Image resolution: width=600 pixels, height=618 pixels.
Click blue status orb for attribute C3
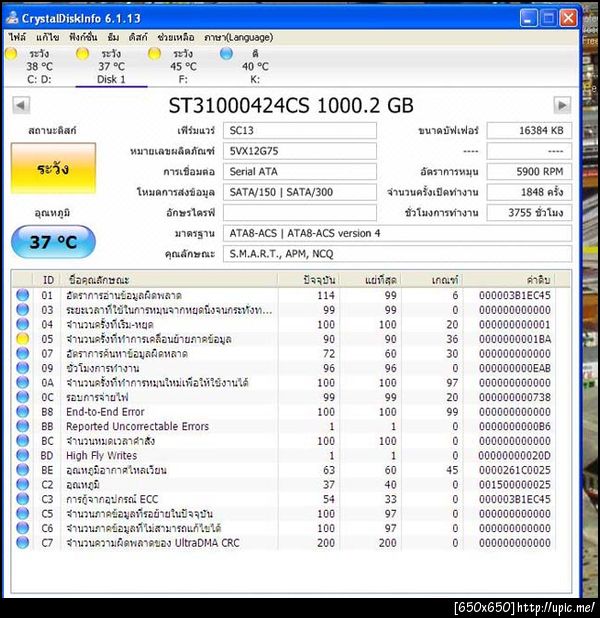coord(23,499)
